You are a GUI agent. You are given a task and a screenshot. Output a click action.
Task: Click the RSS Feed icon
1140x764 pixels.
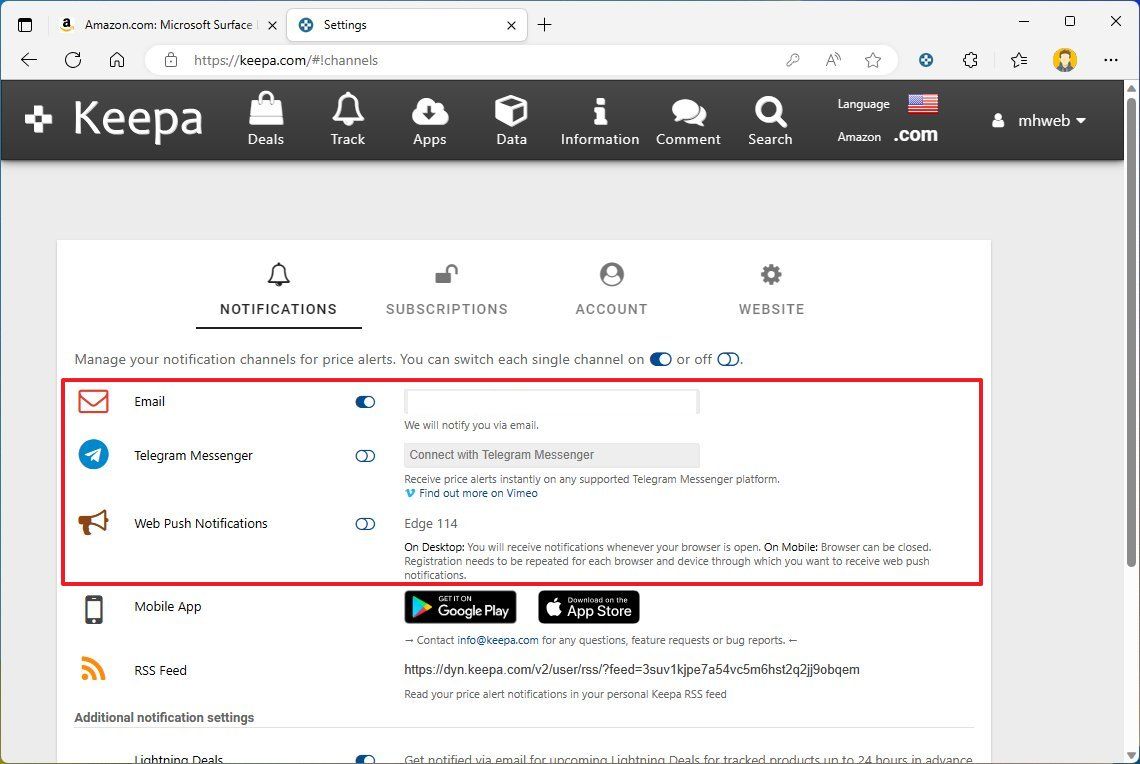click(x=92, y=669)
